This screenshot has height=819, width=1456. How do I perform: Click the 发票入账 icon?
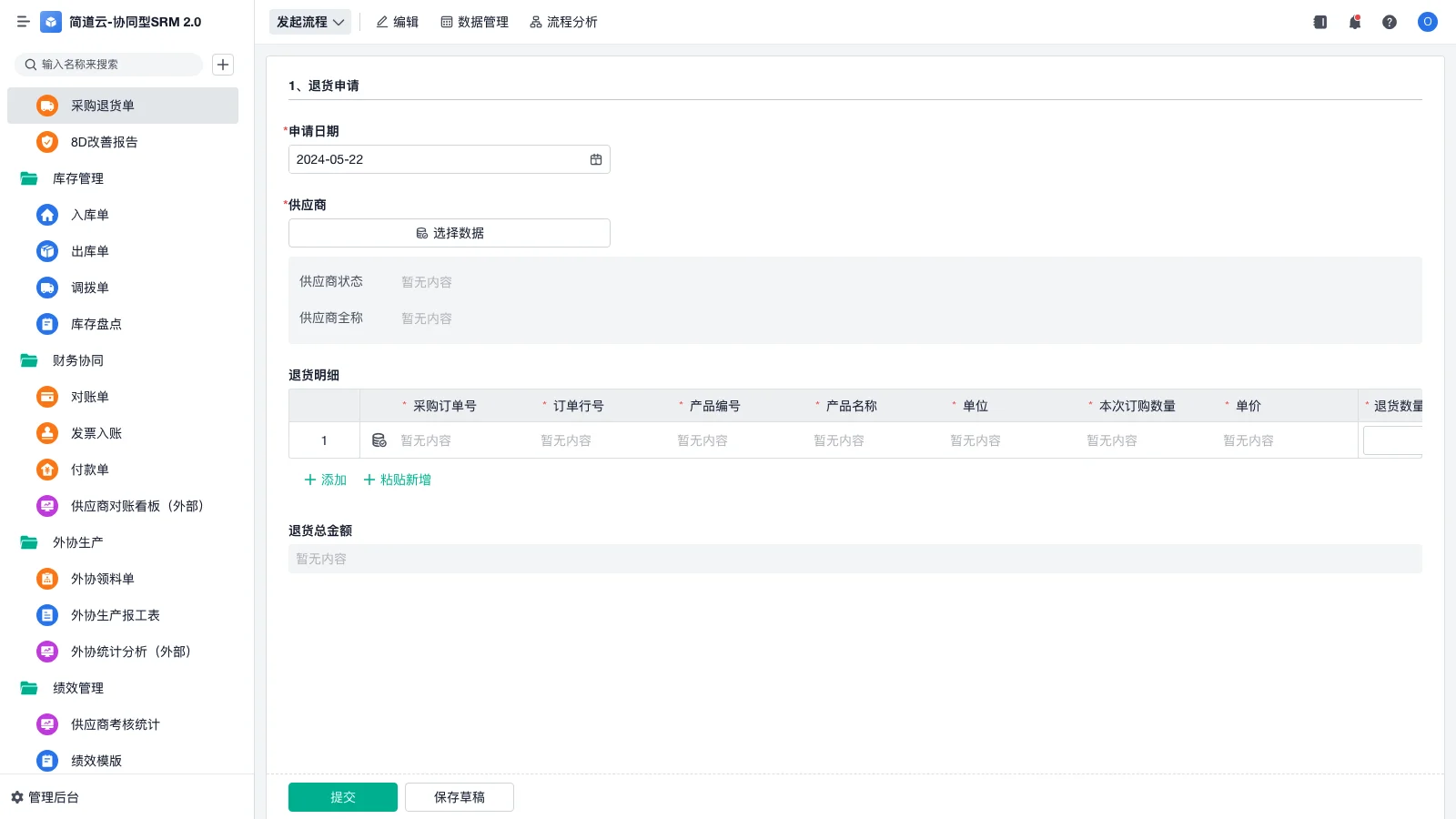[47, 433]
